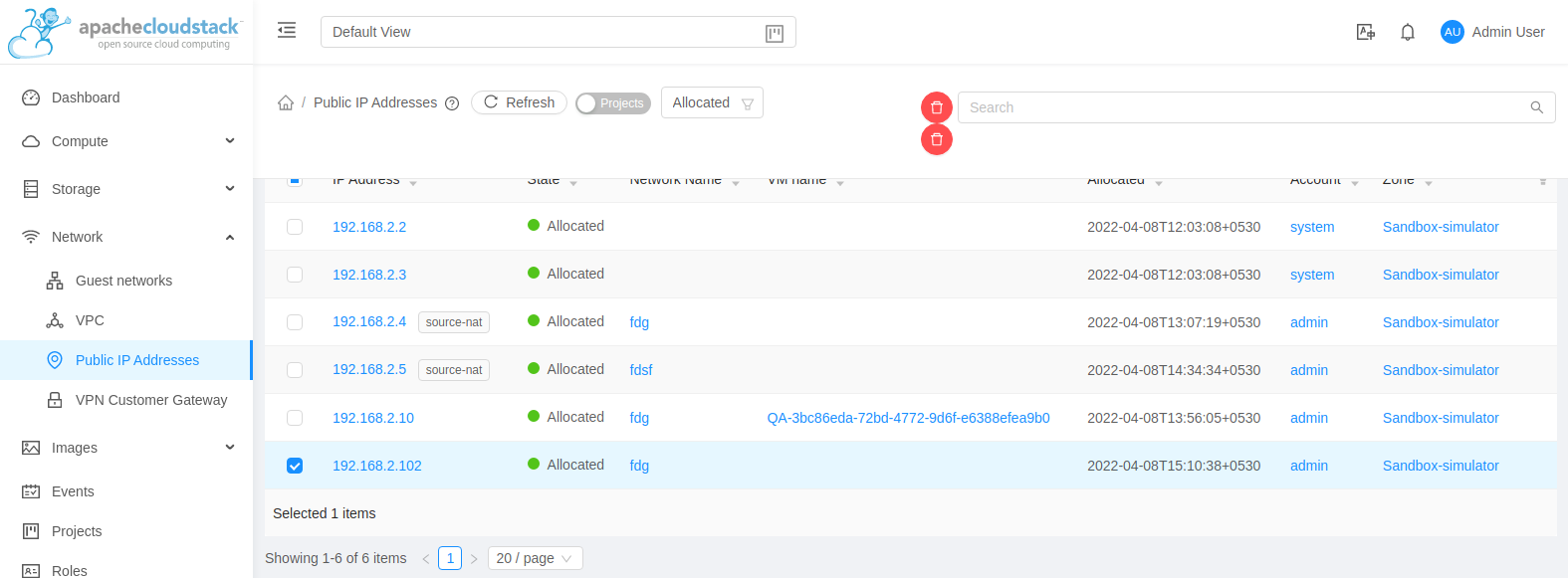Click the lower red trash delete button

pos(937,139)
